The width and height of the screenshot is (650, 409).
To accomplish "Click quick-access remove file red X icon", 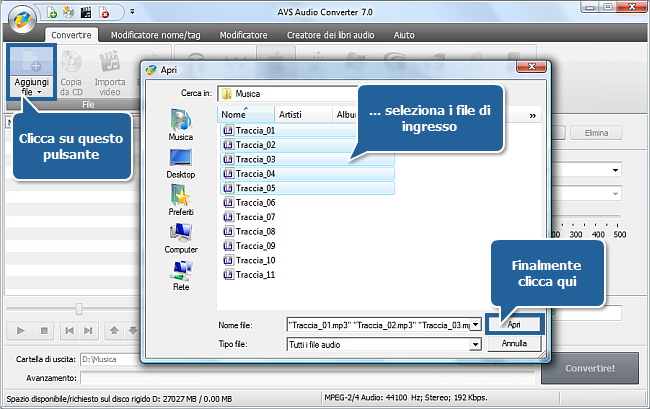I will pos(104,12).
